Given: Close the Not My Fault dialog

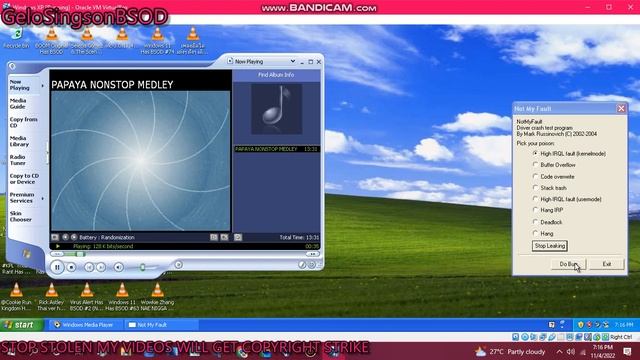Looking at the screenshot, I should [x=621, y=109].
